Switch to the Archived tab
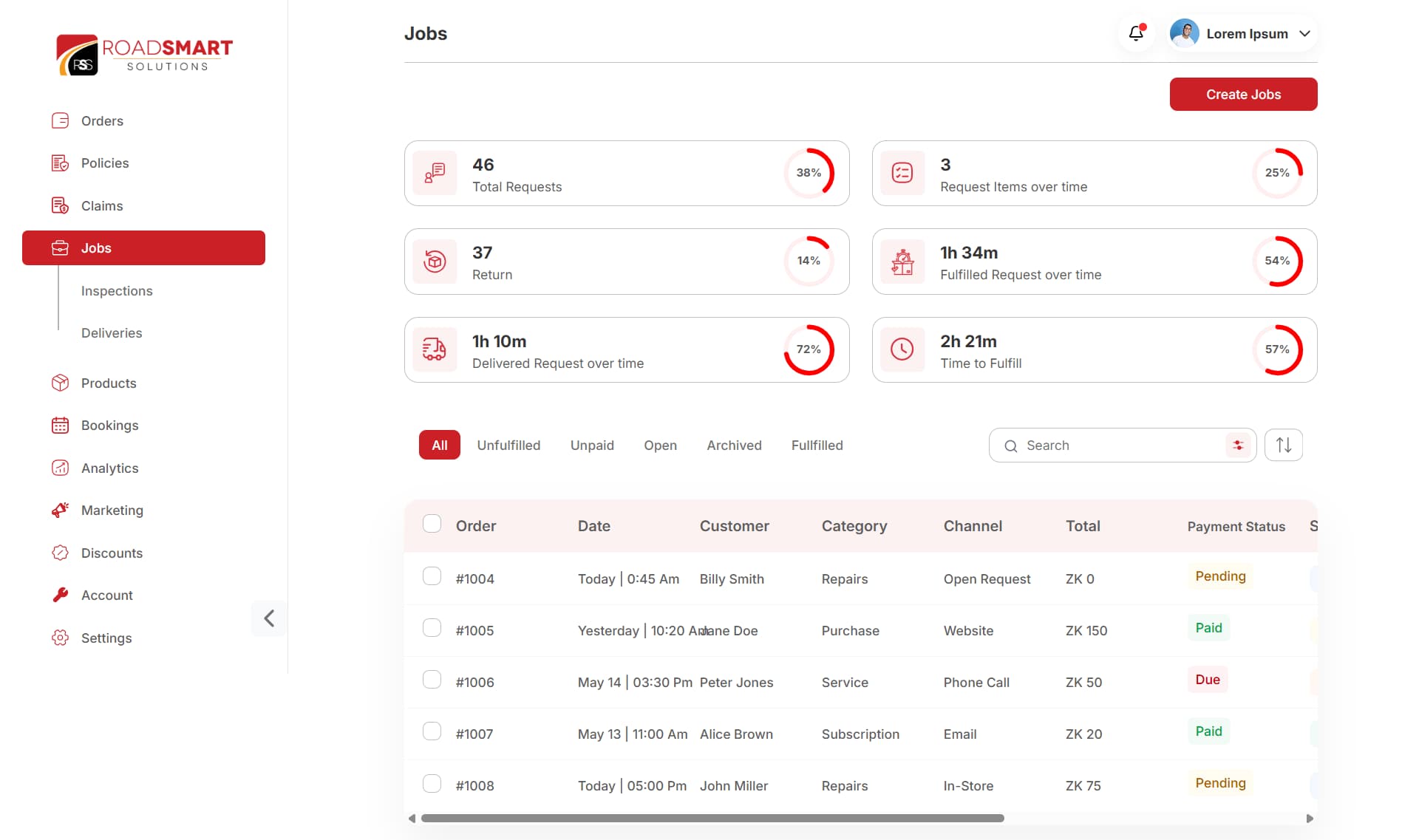Image resolution: width=1419 pixels, height=840 pixels. click(734, 445)
